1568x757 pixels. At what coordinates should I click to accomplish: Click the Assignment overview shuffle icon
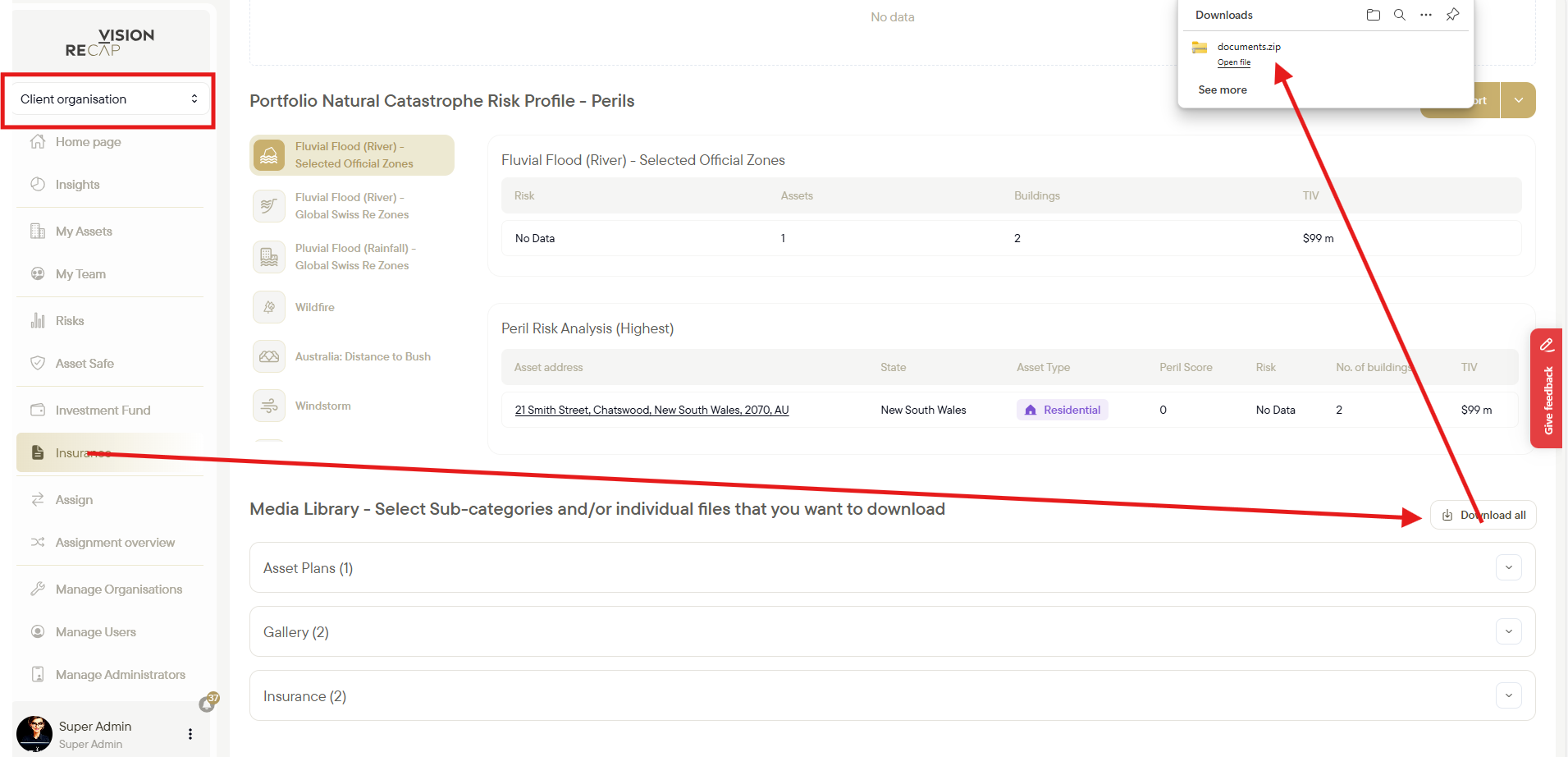pos(38,543)
